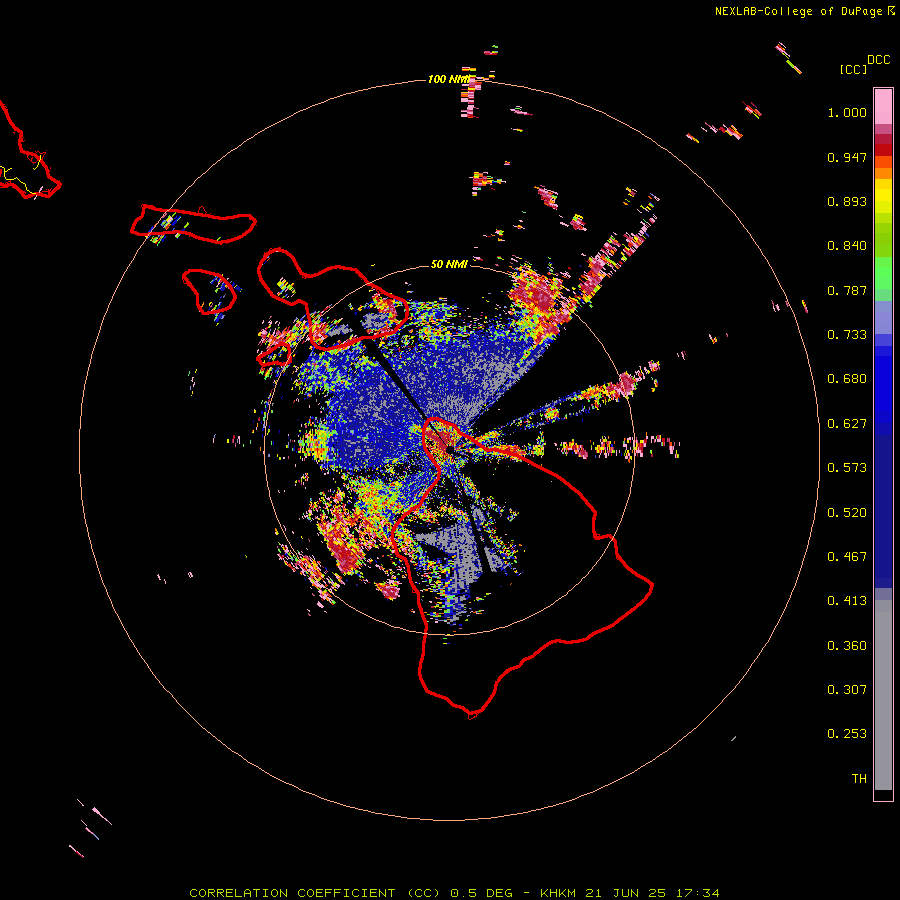Click the pink segment of the color bar

(x=883, y=106)
